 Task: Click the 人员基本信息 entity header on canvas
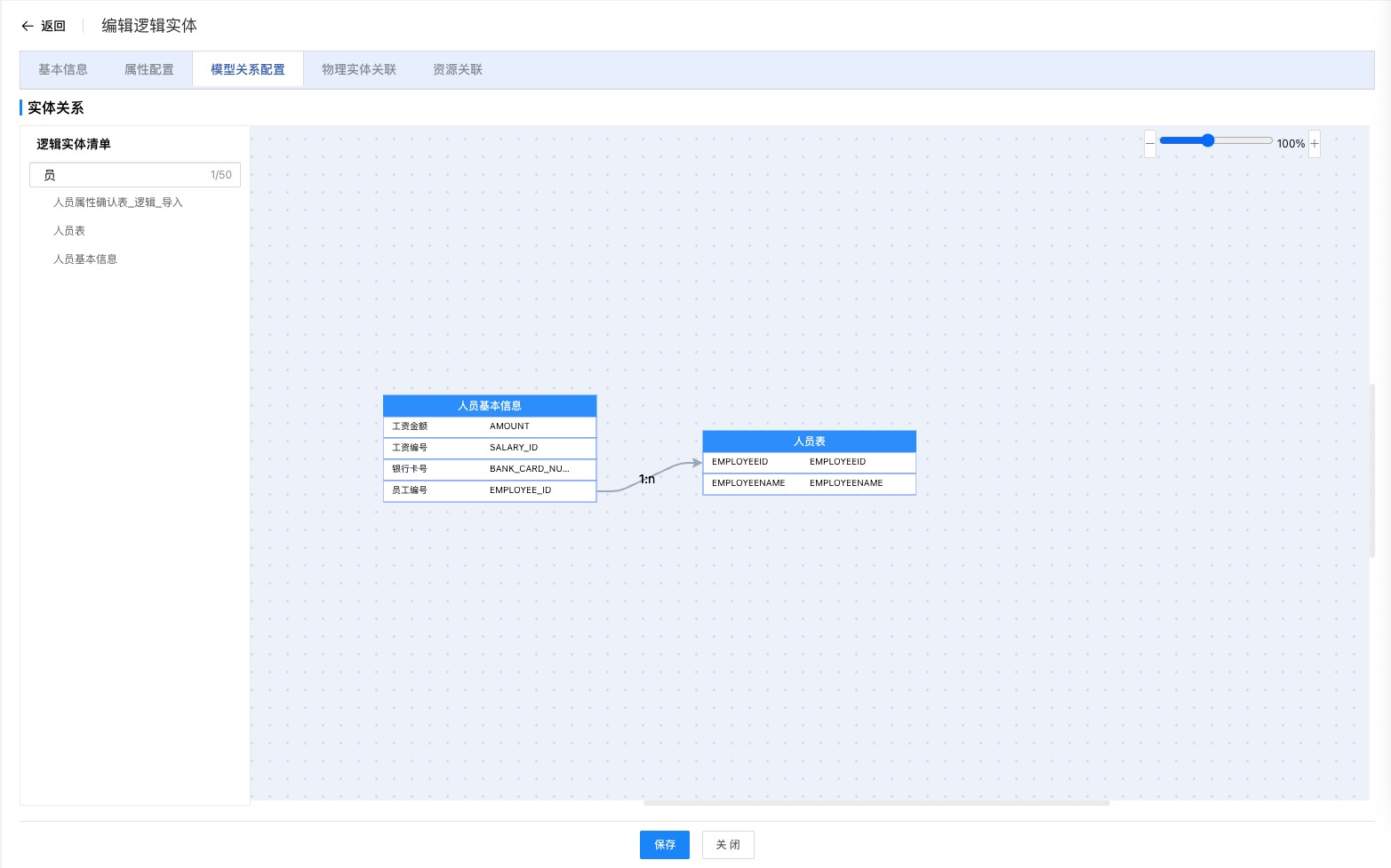pos(490,406)
